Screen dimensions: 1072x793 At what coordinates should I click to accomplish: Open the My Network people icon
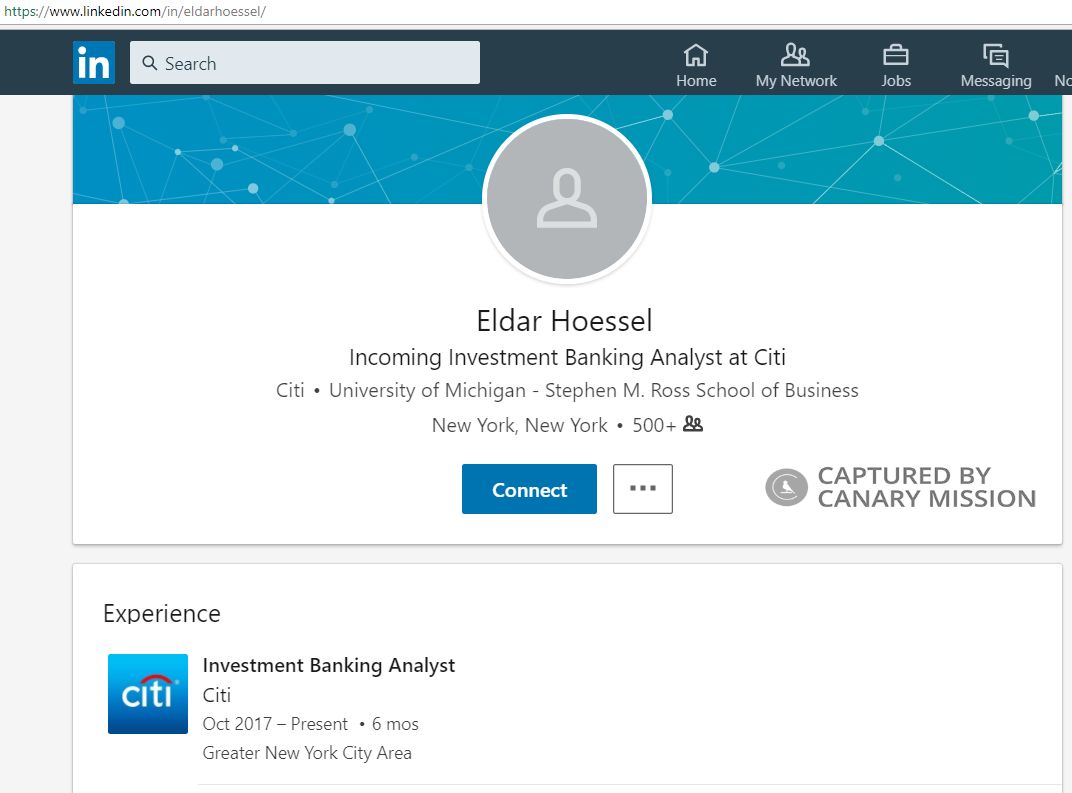(796, 55)
